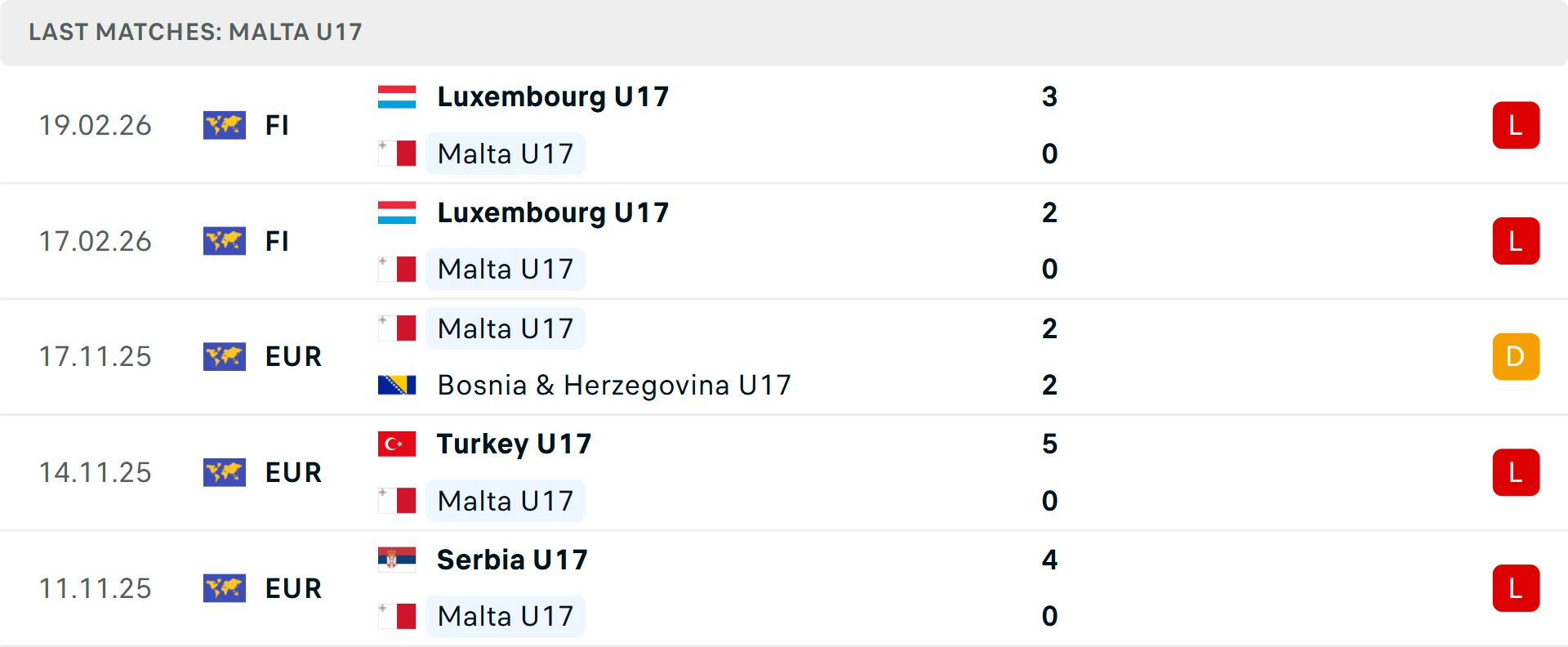
Task: Toggle the red L badge on the top match
Action: (x=1516, y=125)
